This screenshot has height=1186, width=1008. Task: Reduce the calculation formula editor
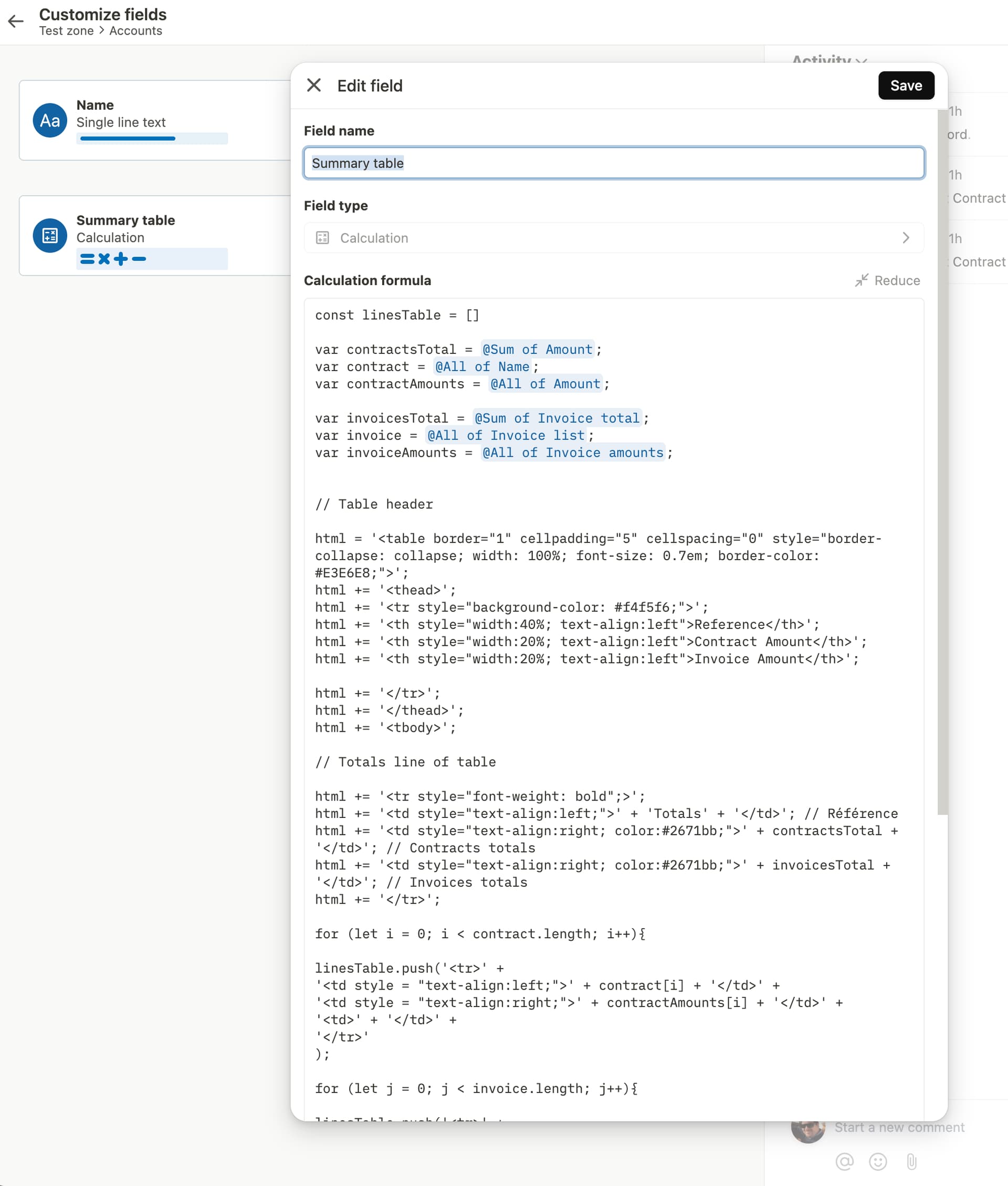(887, 280)
